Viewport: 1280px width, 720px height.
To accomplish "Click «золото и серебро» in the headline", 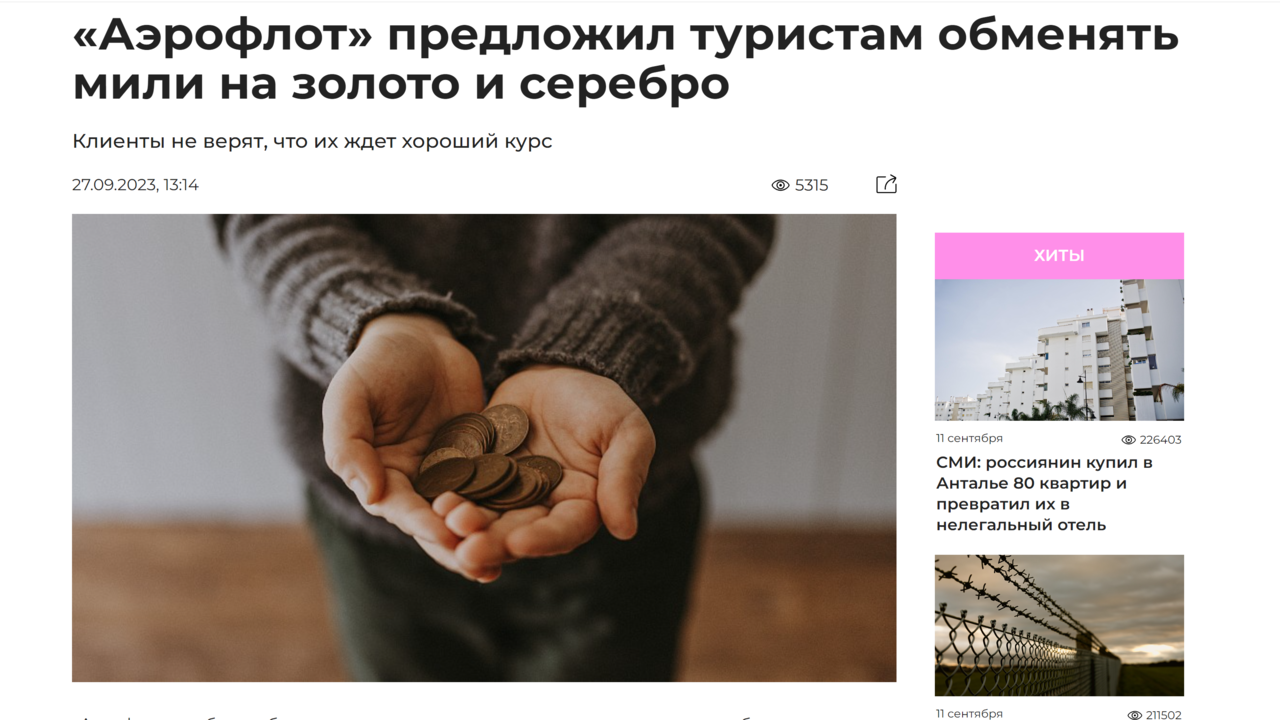I will (510, 84).
